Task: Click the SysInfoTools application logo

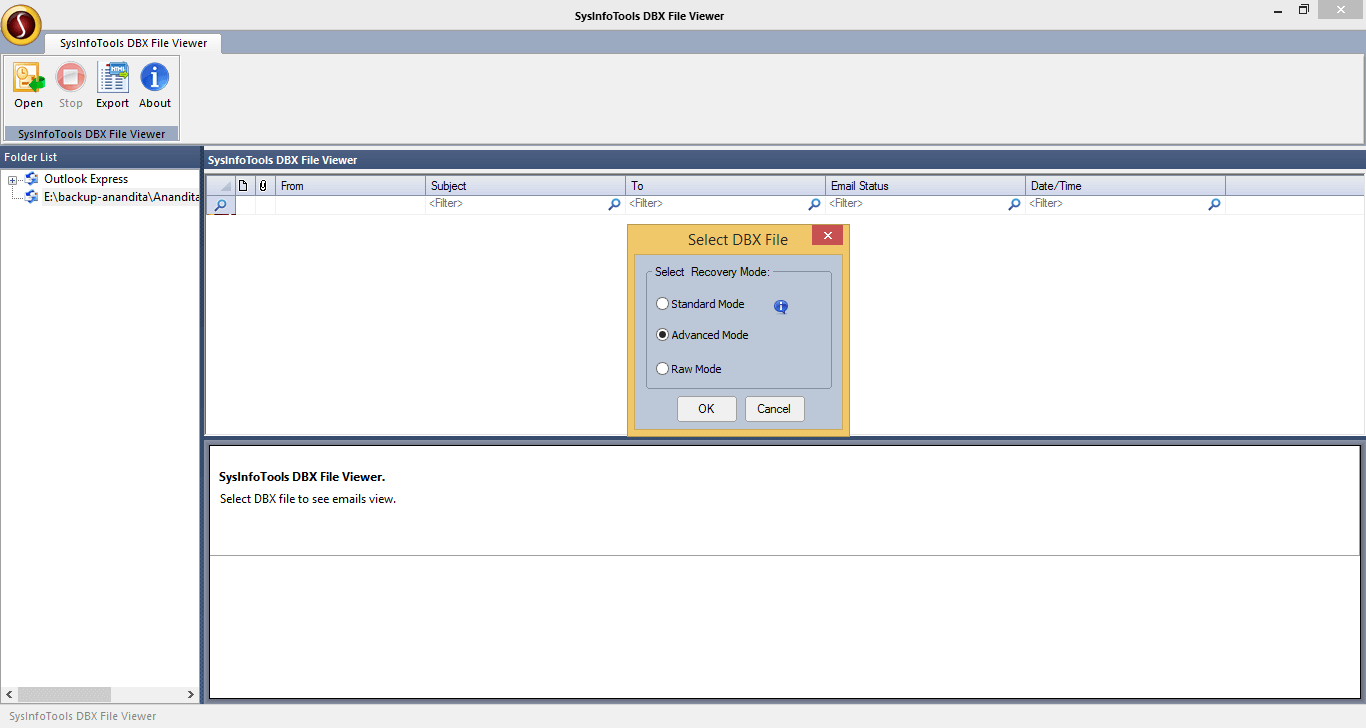Action: pos(21,25)
